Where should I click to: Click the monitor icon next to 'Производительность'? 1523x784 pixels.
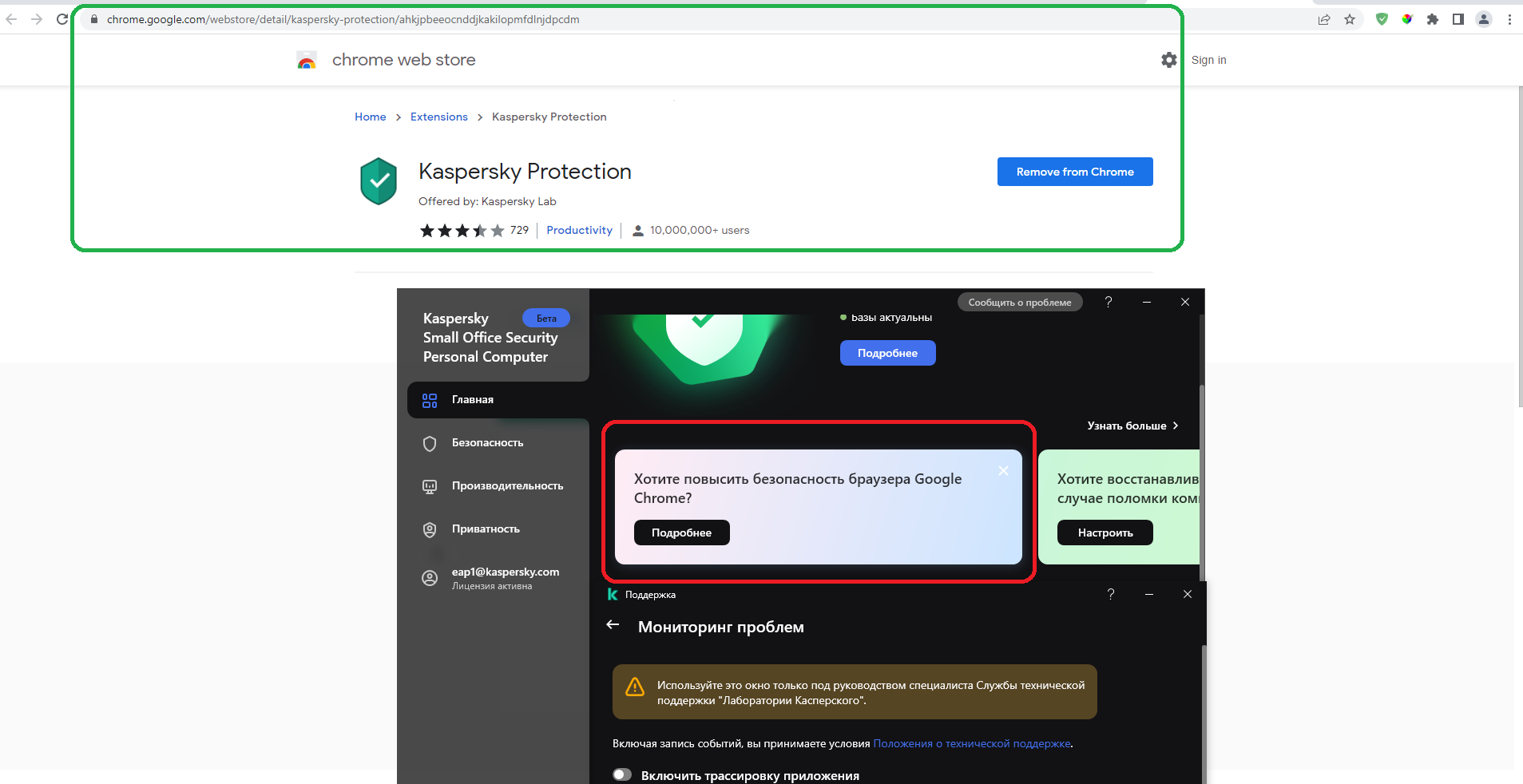click(430, 486)
